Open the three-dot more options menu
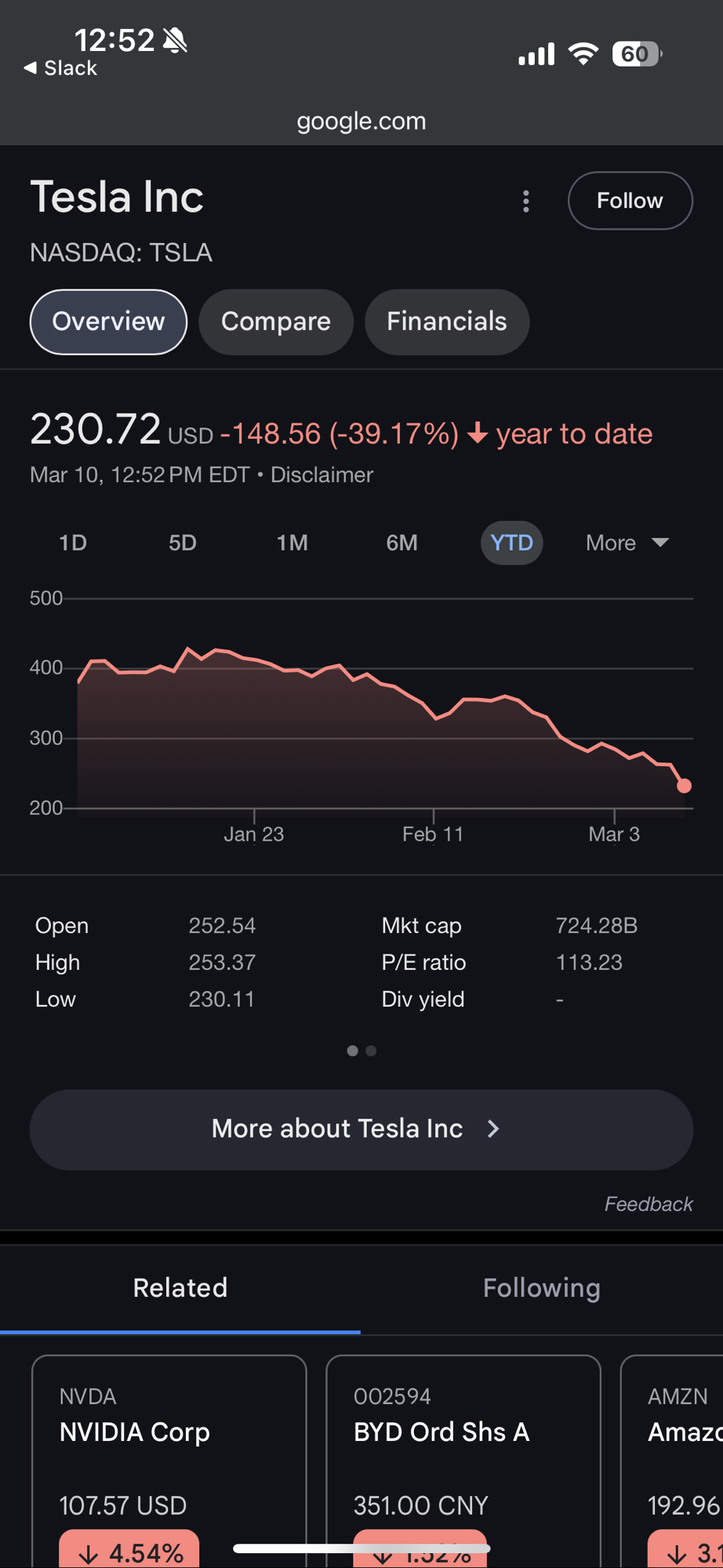The image size is (723, 1568). point(526,201)
